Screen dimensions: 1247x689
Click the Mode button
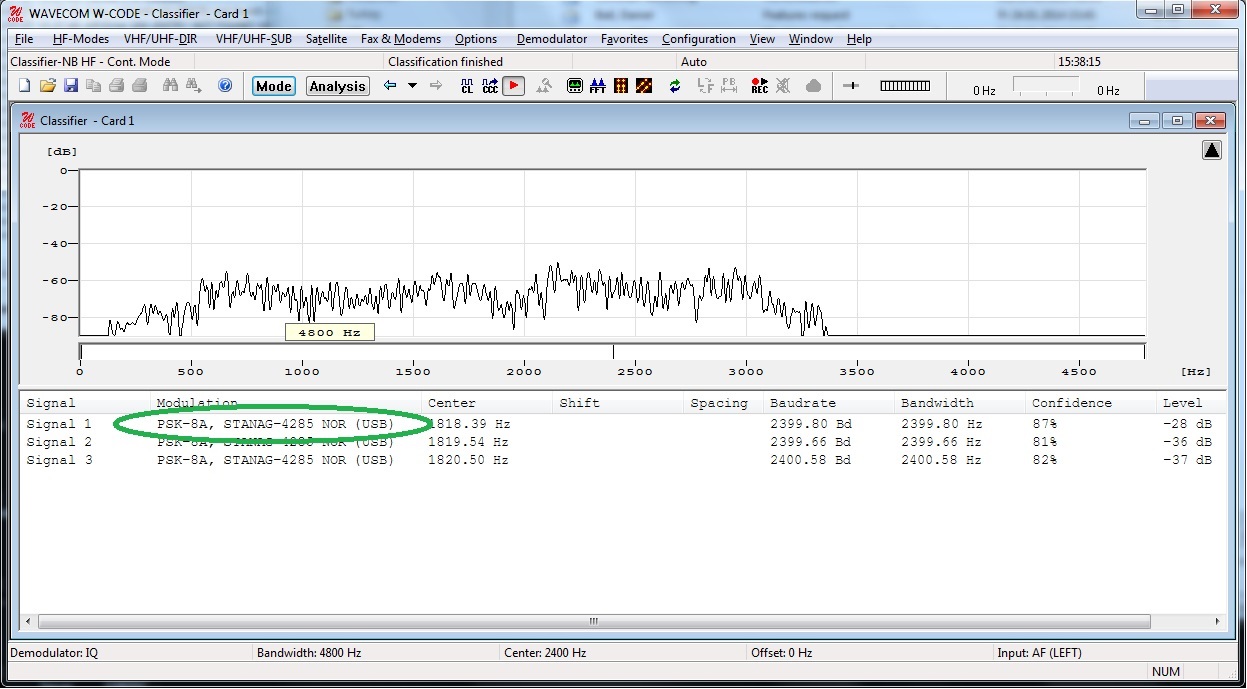[273, 86]
